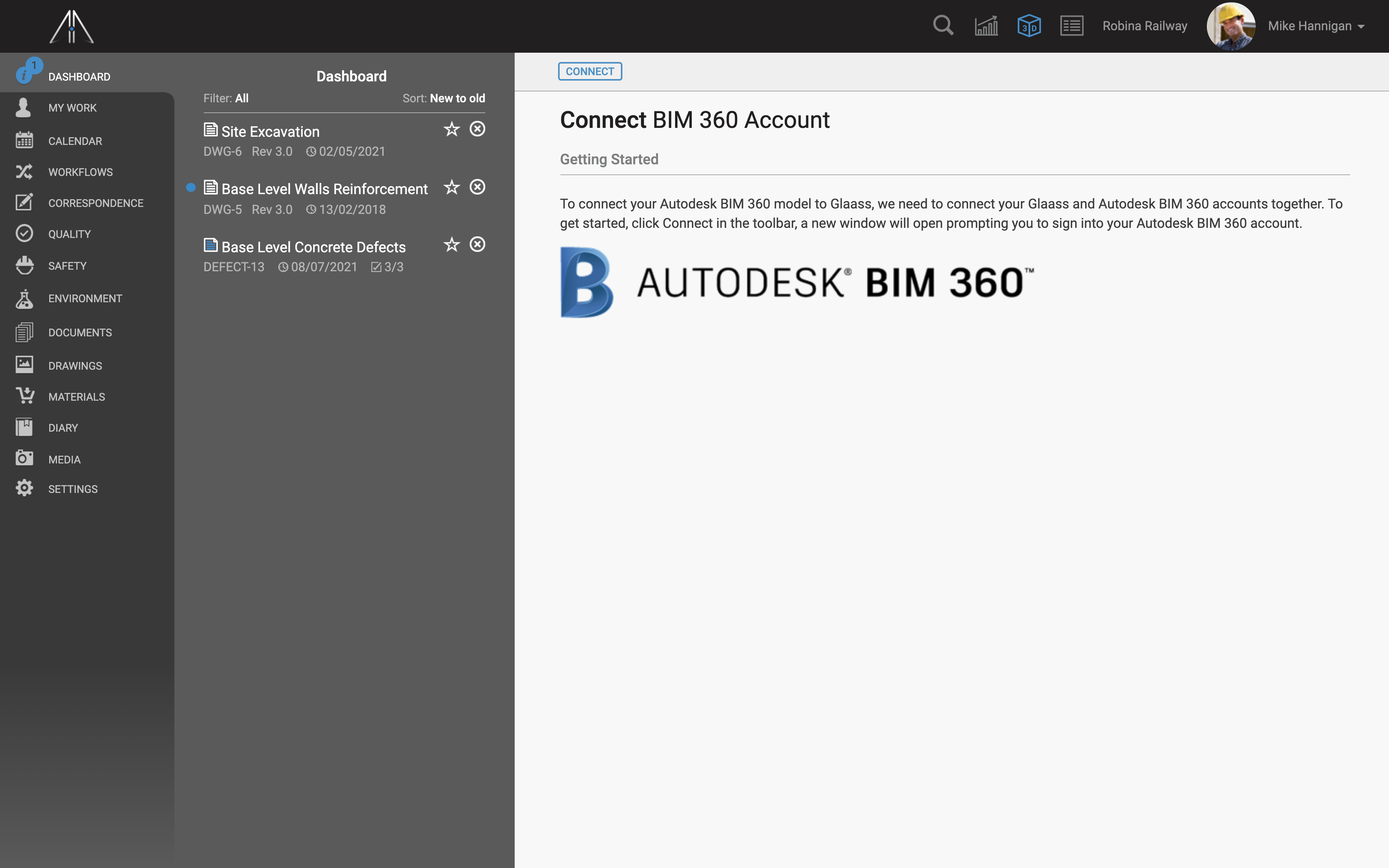The height and width of the screenshot is (868, 1389).
Task: Click the Base Level Concrete Defects item
Action: tap(313, 247)
